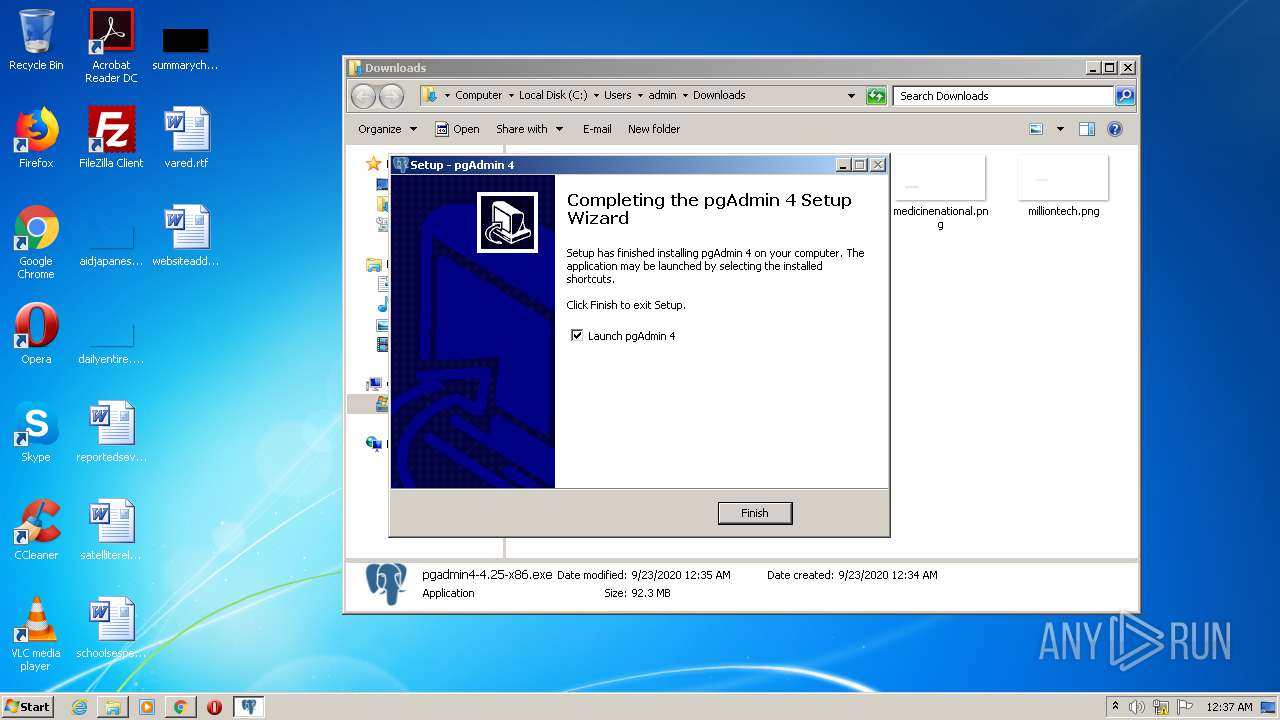Viewport: 1280px width, 720px height.
Task: Expand the view options dropdown arrow
Action: click(x=1060, y=129)
